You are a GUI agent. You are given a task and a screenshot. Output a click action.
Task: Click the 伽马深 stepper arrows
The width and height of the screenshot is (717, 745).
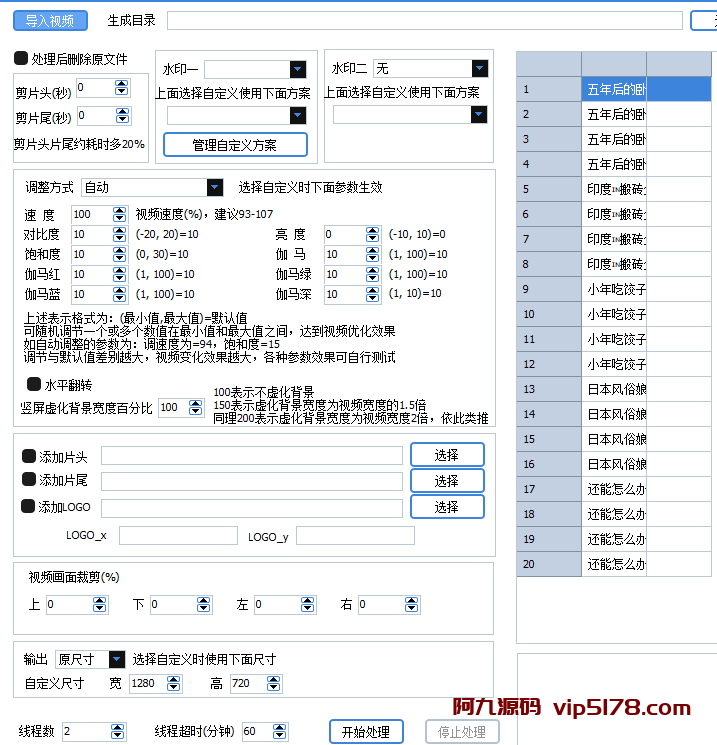(x=373, y=294)
